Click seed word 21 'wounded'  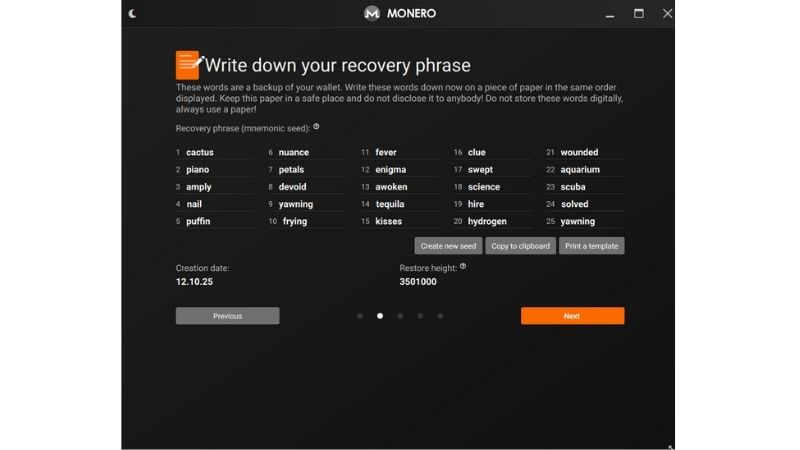580,152
